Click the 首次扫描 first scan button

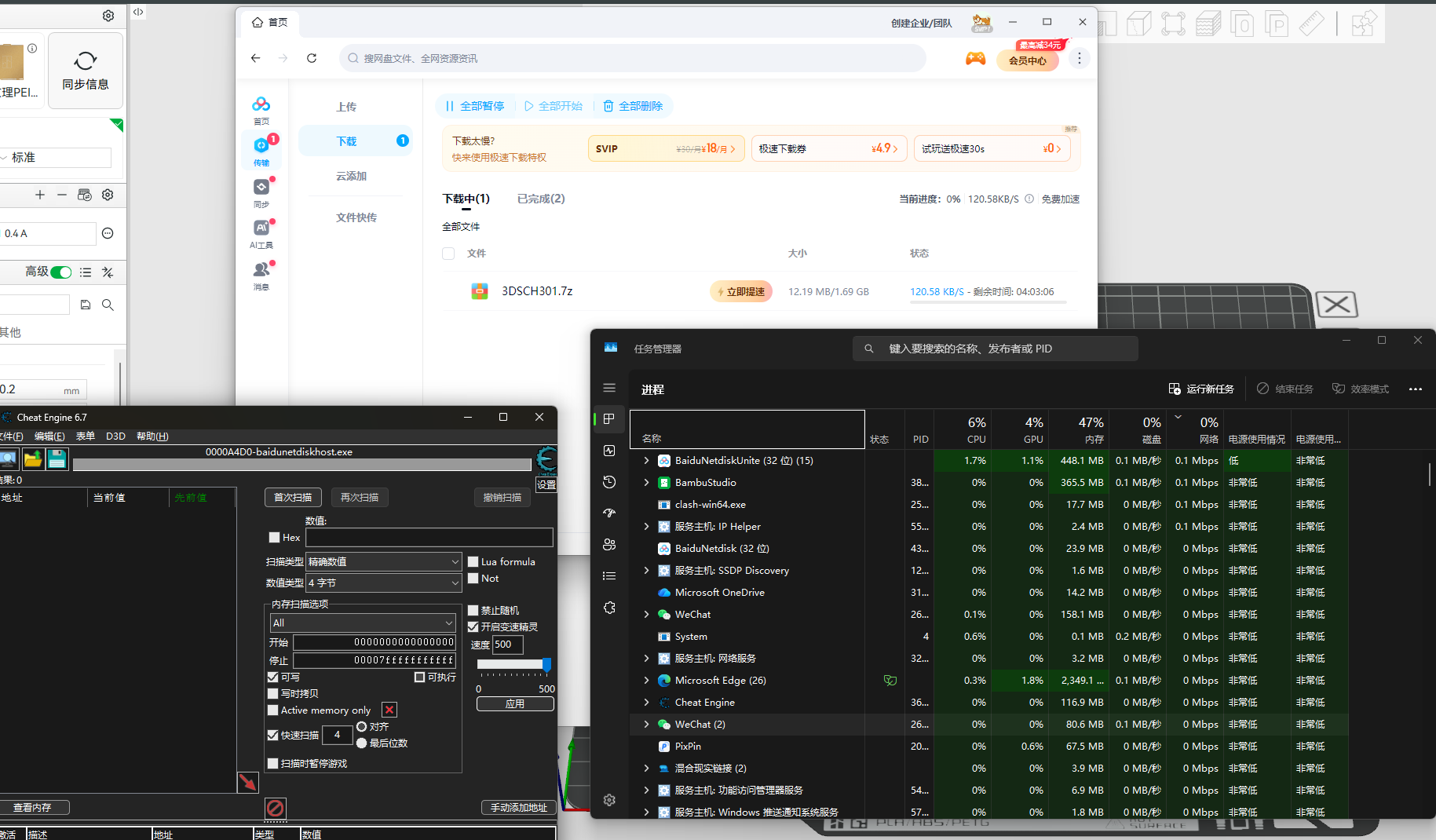(x=293, y=497)
